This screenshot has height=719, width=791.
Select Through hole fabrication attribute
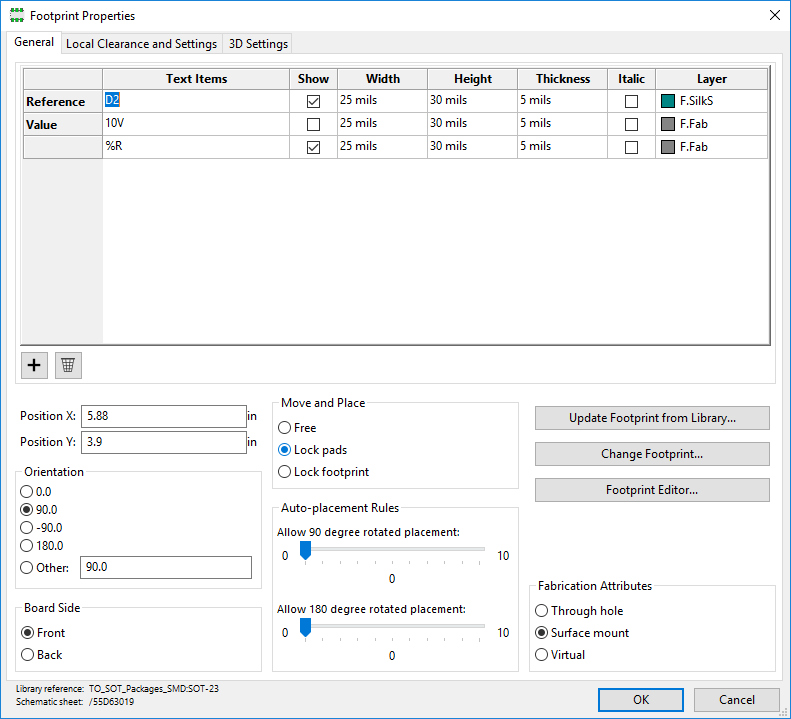coord(542,611)
